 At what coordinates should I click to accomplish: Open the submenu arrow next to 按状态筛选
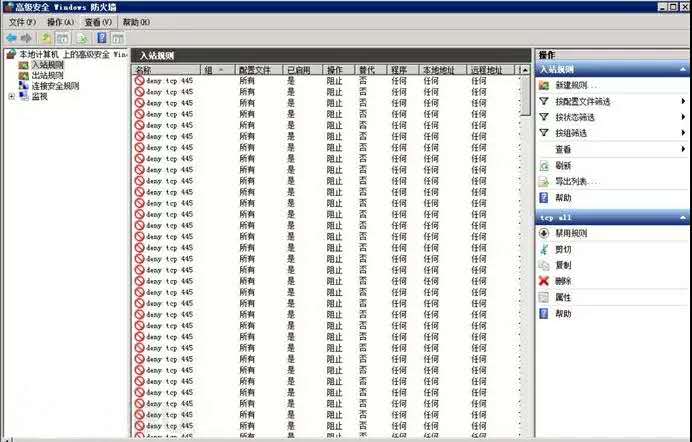point(683,117)
